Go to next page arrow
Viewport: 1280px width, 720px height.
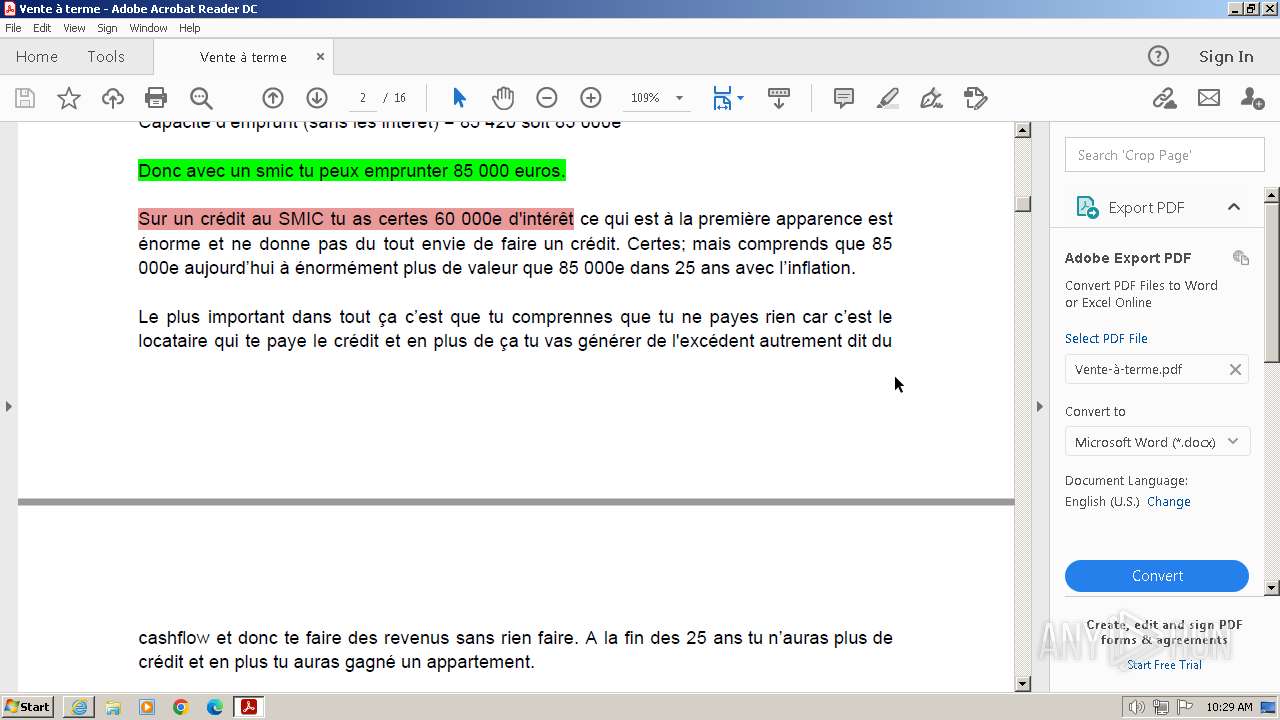[x=317, y=98]
